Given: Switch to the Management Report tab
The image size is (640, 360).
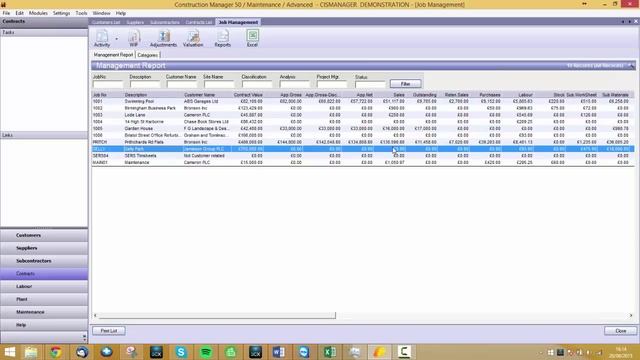Looking at the screenshot, I should [113, 55].
